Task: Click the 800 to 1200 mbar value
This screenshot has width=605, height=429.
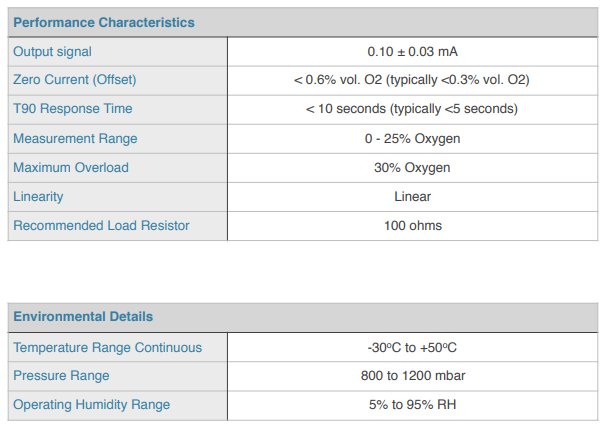Action: coord(412,376)
